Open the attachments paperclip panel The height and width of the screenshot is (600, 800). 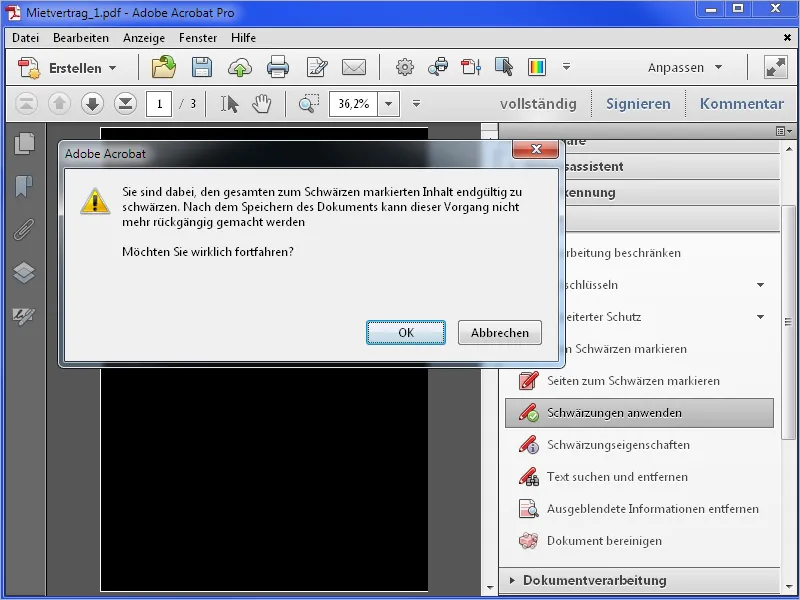[24, 230]
